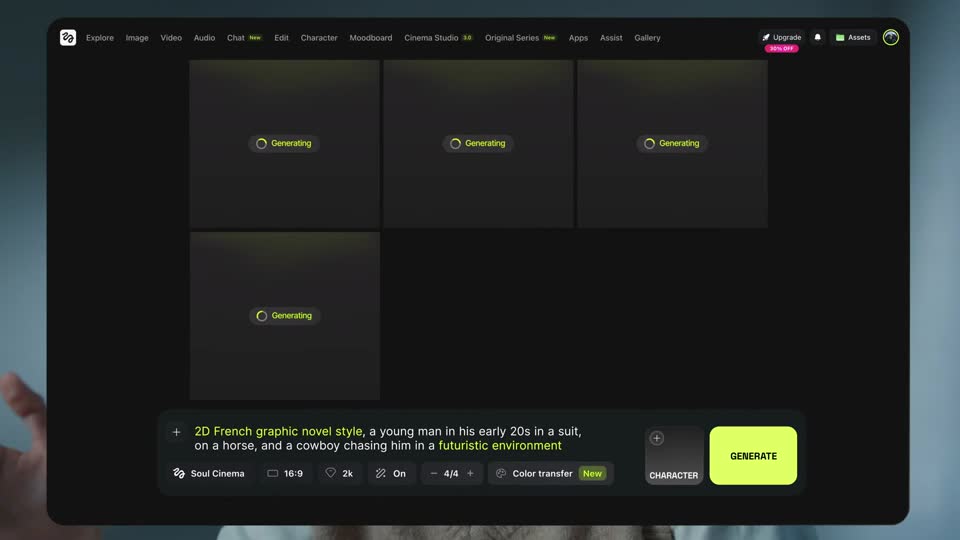Open Color transfer option
The image size is (960, 540).
coord(551,473)
